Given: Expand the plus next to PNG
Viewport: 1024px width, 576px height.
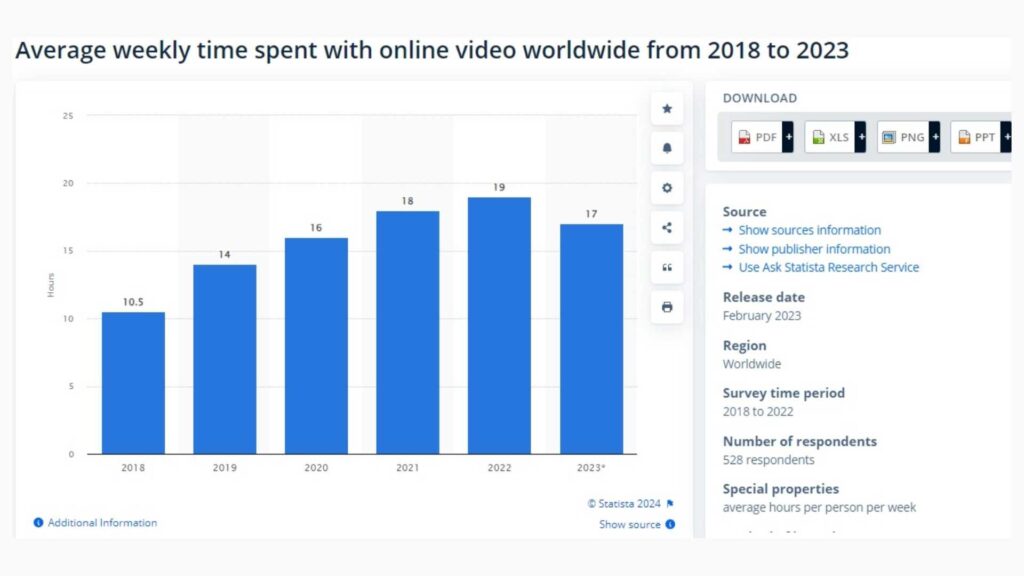Looking at the screenshot, I should (x=934, y=137).
